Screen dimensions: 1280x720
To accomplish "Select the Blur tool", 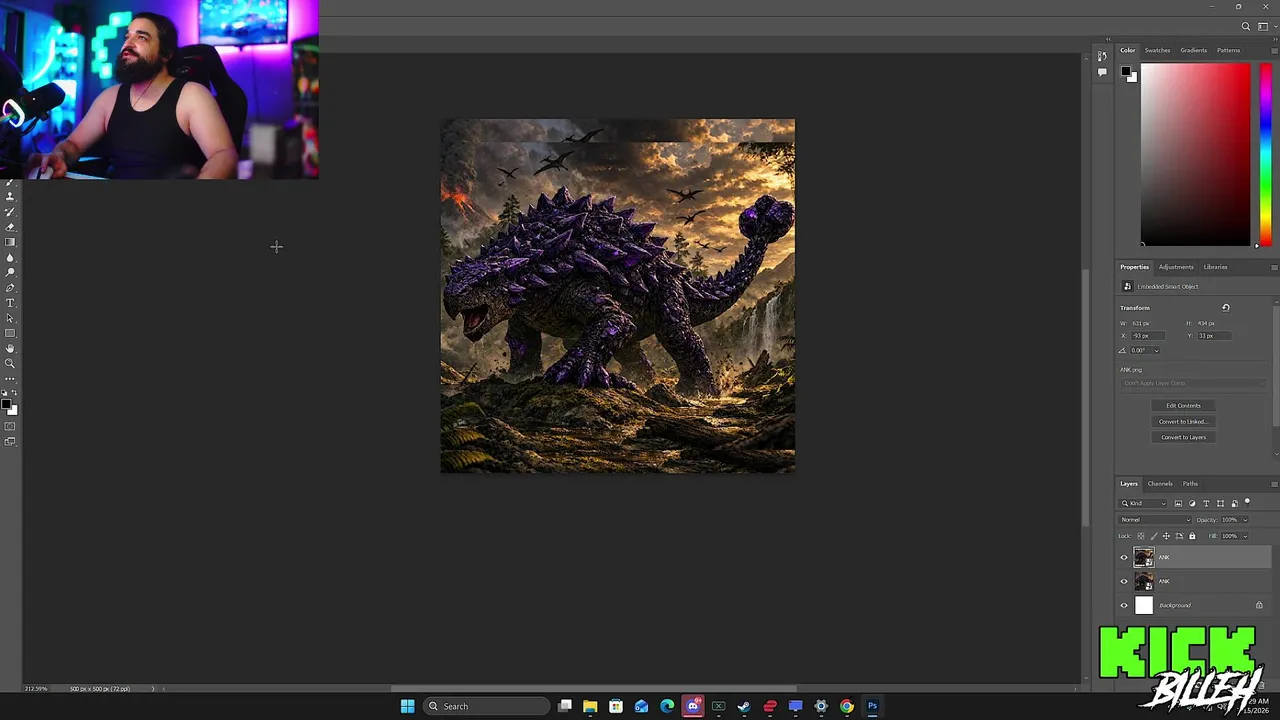I will [10, 257].
